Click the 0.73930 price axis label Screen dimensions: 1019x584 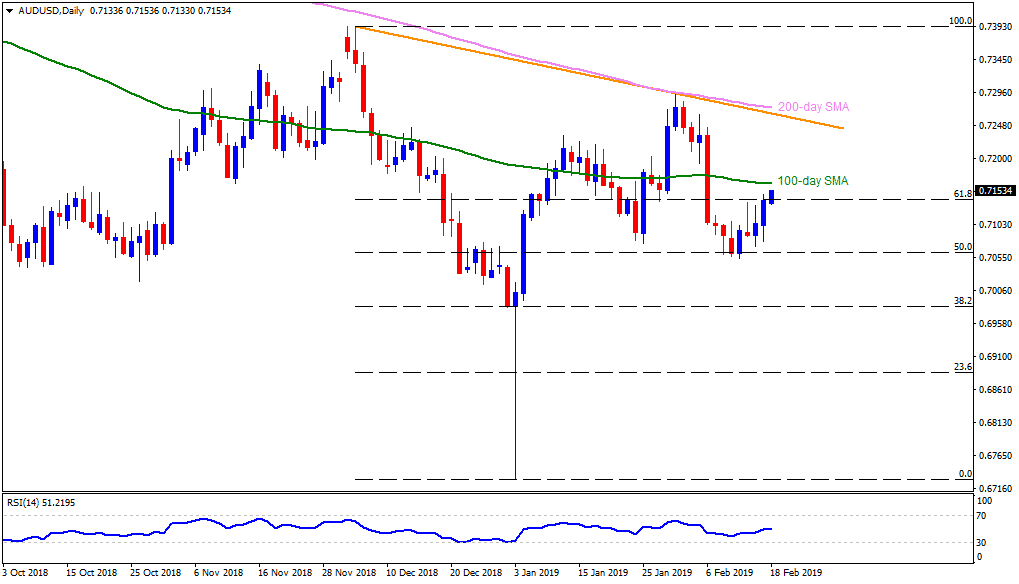(x=996, y=27)
